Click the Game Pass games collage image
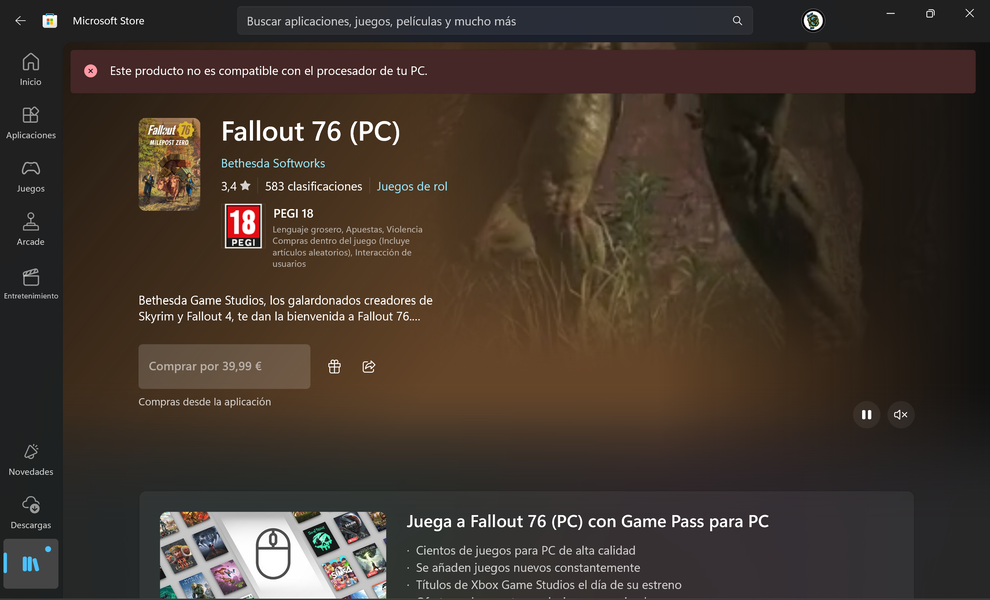 pos(273,555)
